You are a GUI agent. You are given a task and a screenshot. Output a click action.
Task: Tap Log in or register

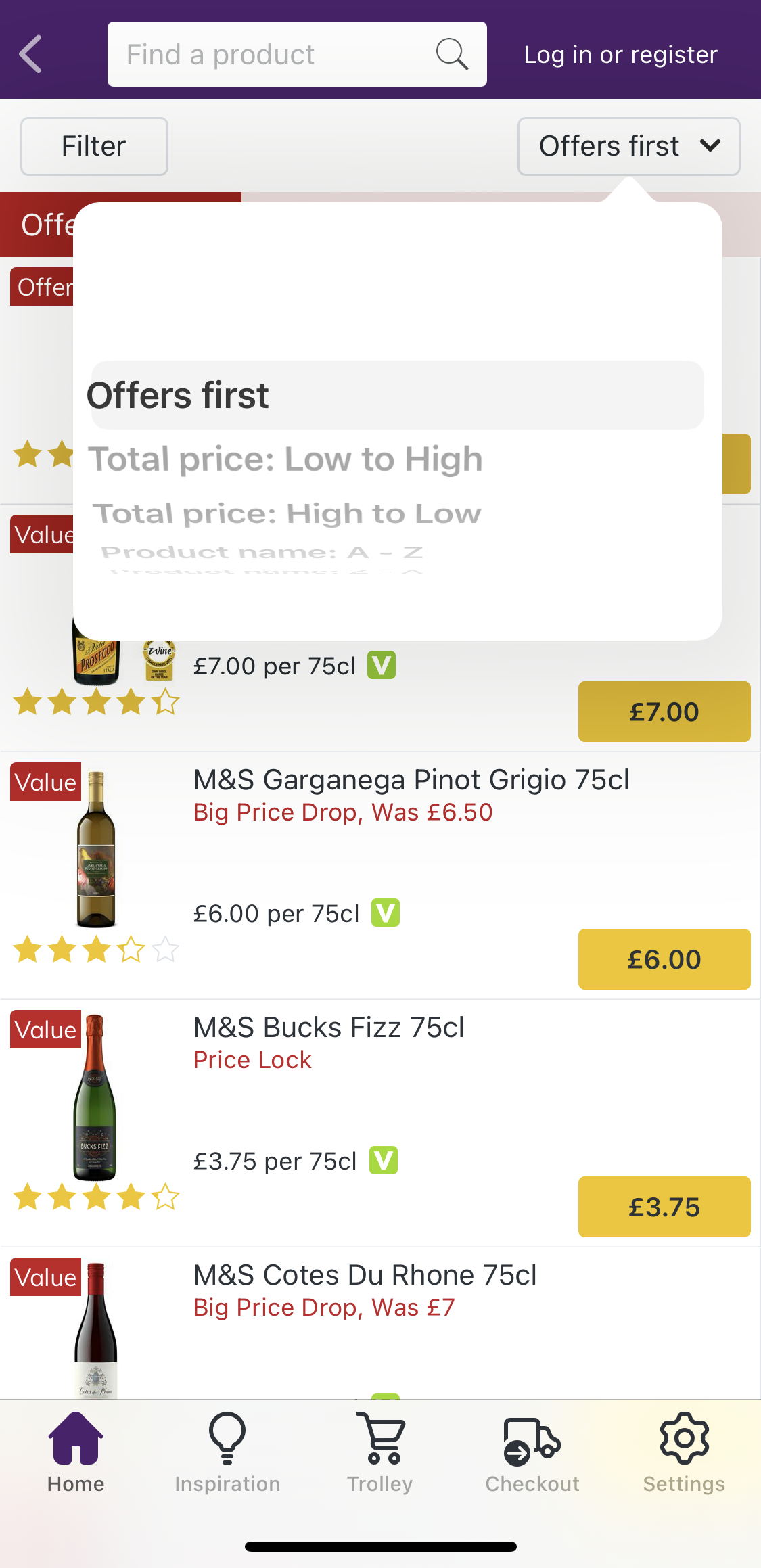click(620, 54)
